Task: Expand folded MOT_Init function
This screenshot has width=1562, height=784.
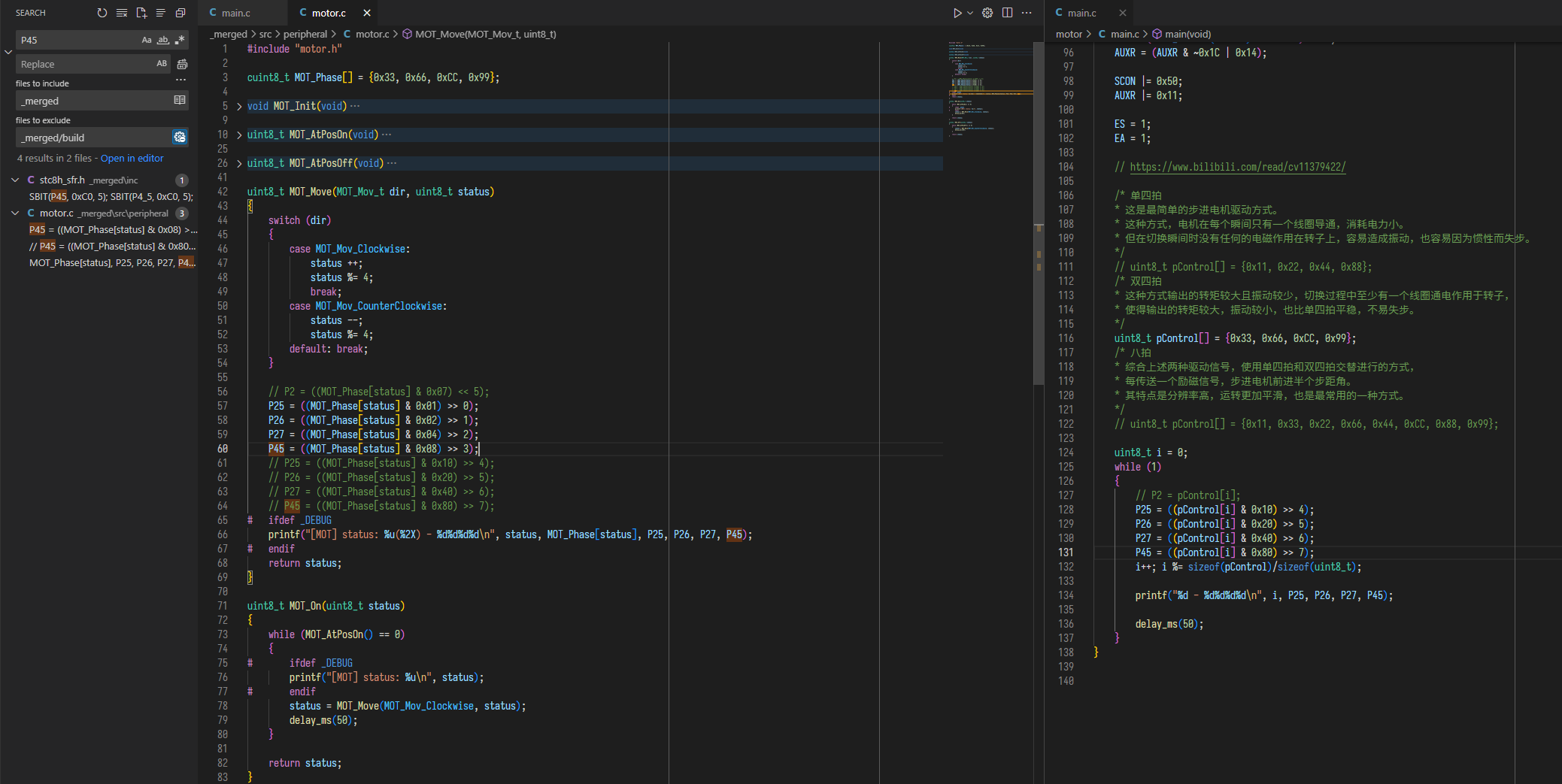Action: (x=239, y=106)
